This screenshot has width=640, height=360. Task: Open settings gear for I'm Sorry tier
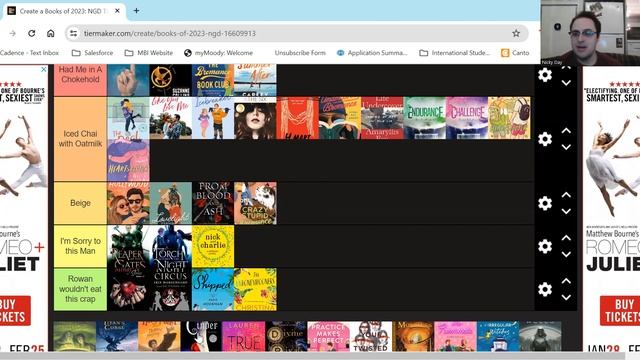[545, 246]
